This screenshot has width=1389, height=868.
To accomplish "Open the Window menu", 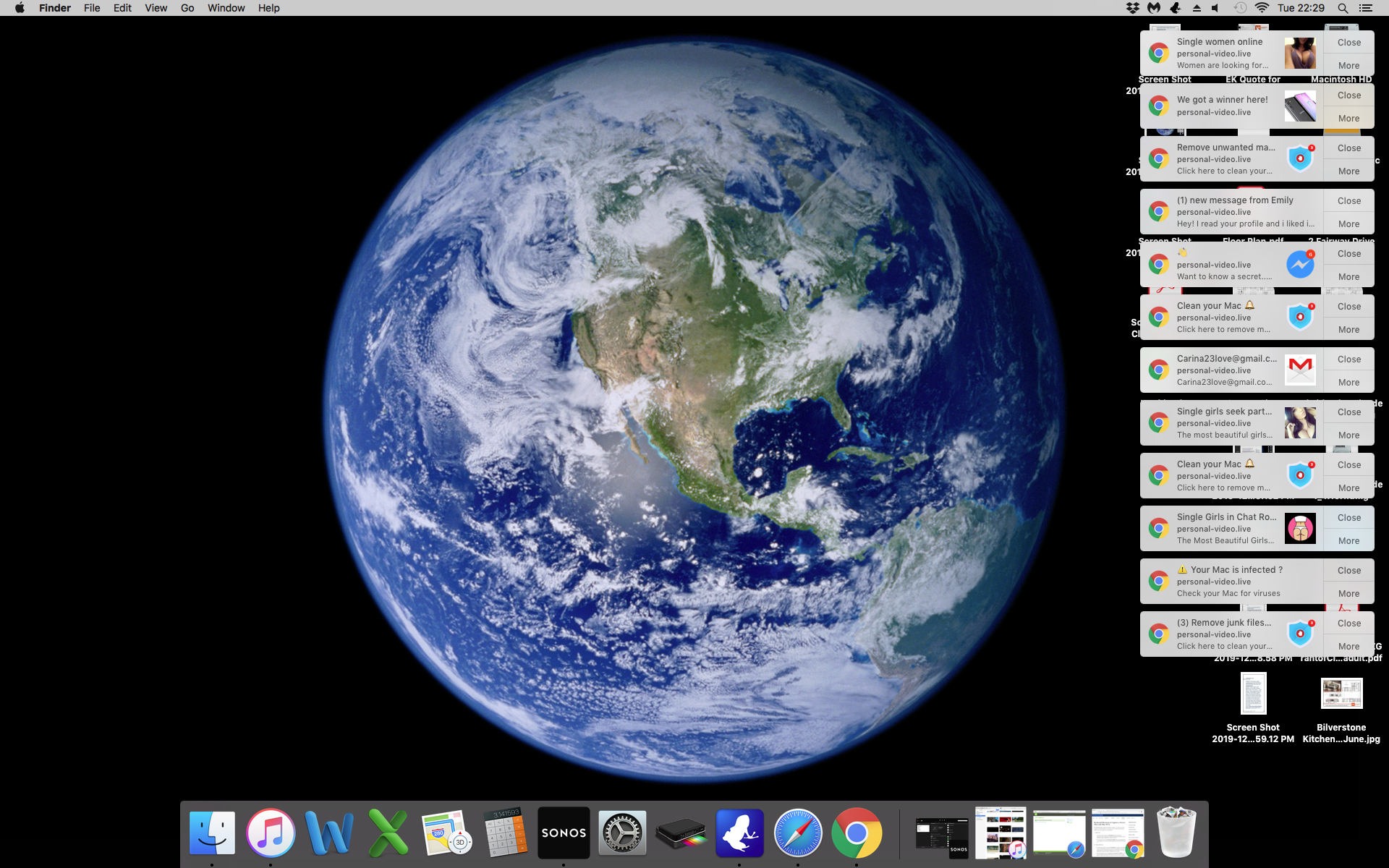I will tap(226, 8).
